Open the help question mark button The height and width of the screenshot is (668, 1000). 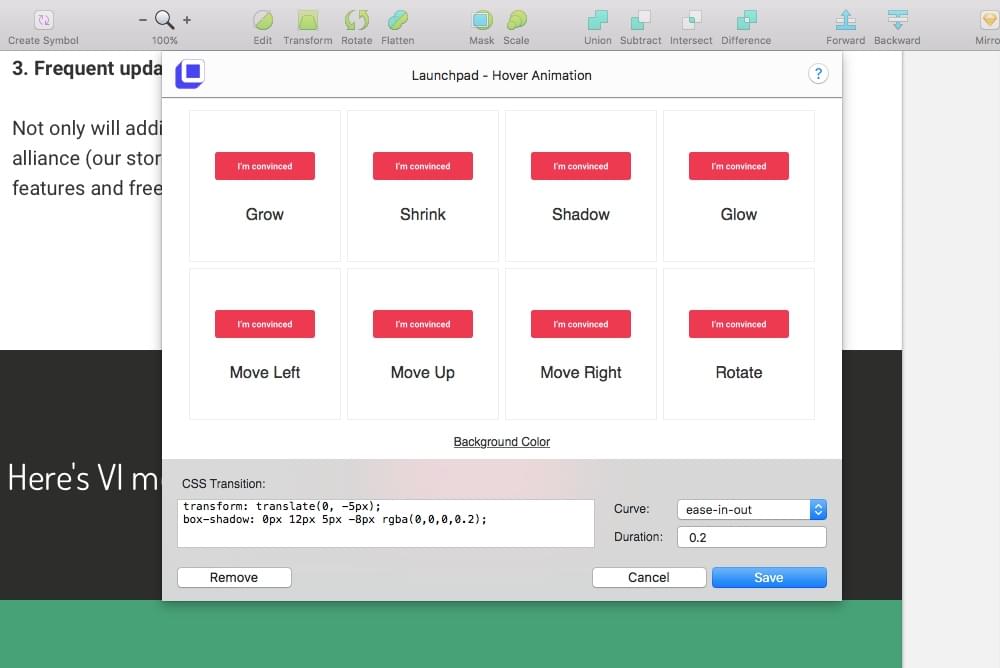(x=818, y=74)
